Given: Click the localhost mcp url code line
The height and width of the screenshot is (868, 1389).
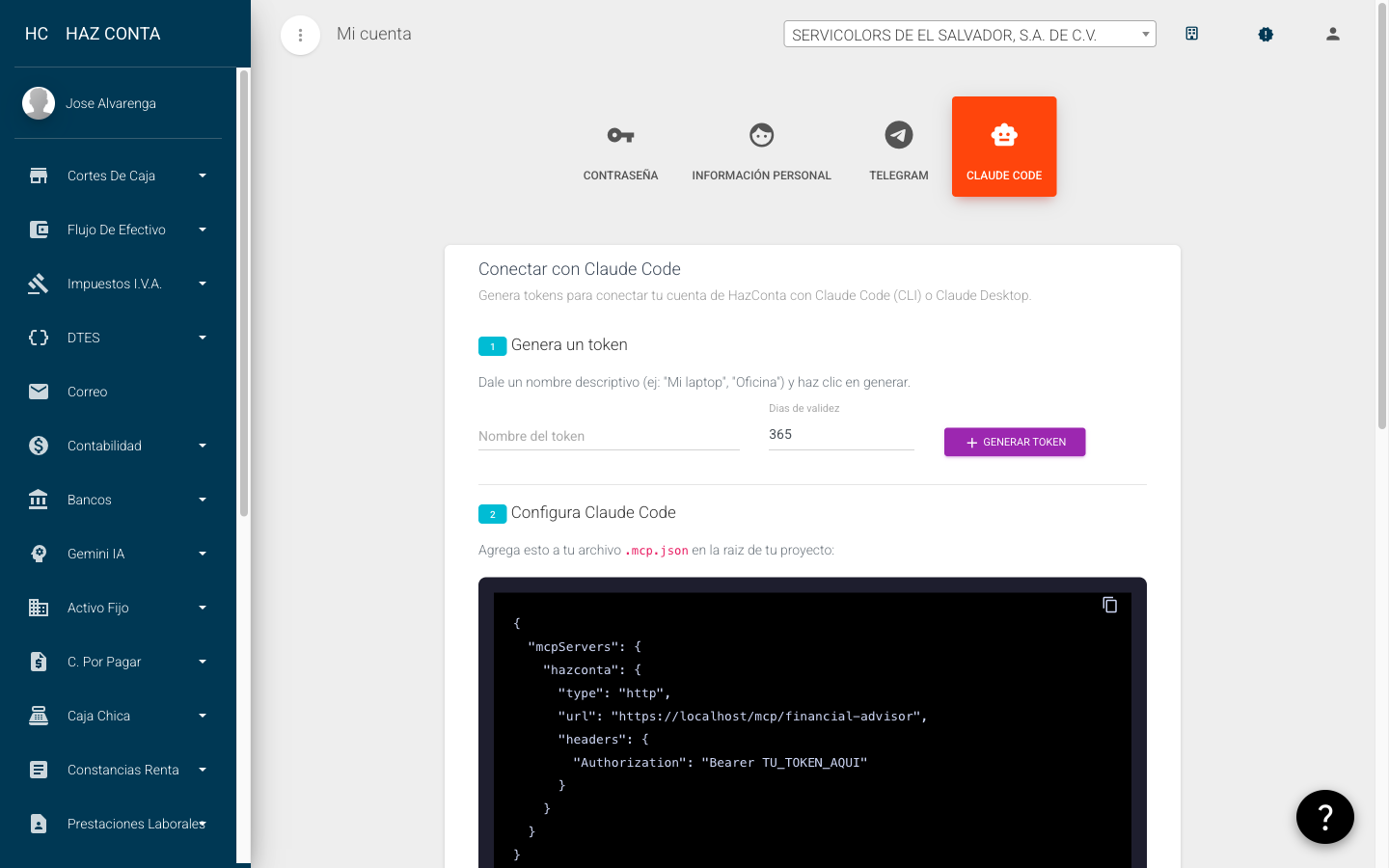Looking at the screenshot, I should (x=743, y=717).
